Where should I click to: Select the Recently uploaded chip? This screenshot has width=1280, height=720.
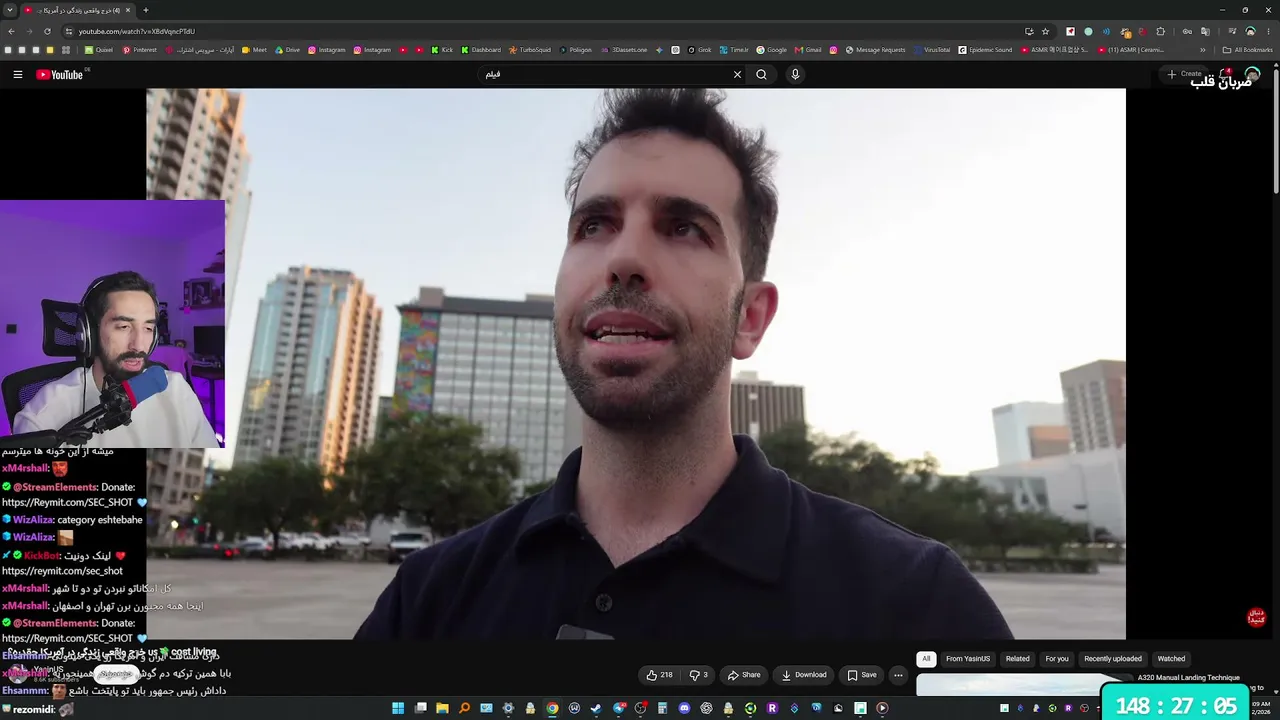(1113, 659)
